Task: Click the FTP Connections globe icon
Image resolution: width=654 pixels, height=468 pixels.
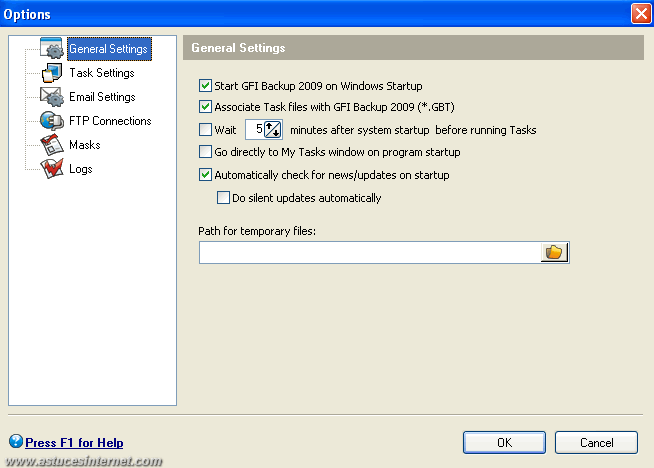Action: [52, 121]
